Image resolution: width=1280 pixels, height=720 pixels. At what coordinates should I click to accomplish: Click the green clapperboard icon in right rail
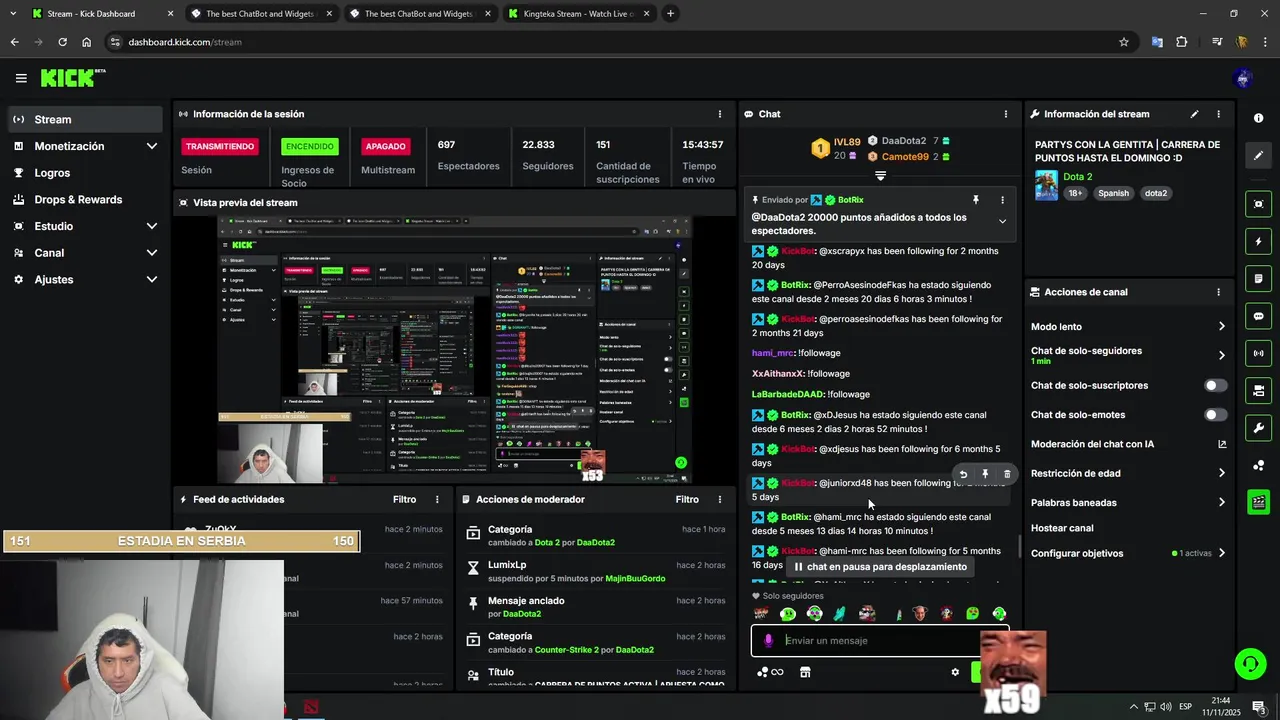(x=1258, y=502)
